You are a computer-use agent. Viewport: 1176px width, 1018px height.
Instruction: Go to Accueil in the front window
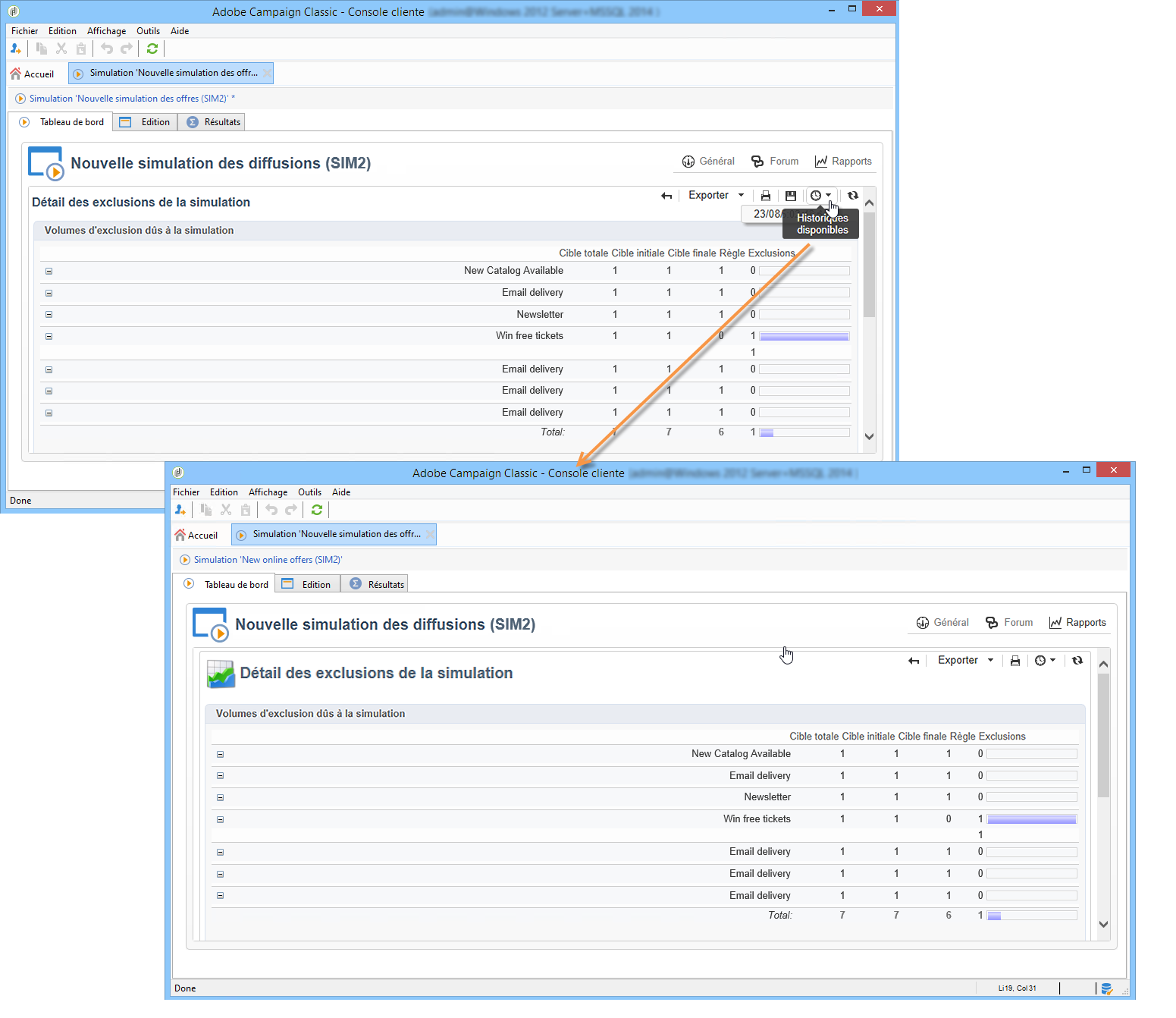coord(197,536)
